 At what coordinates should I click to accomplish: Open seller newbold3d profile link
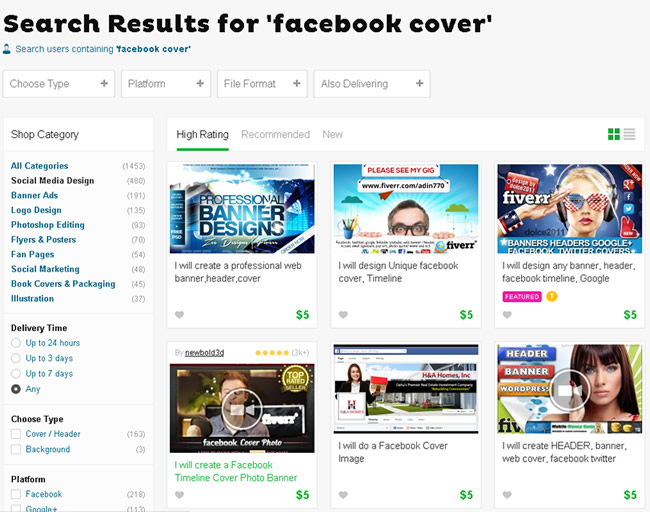[x=204, y=353]
